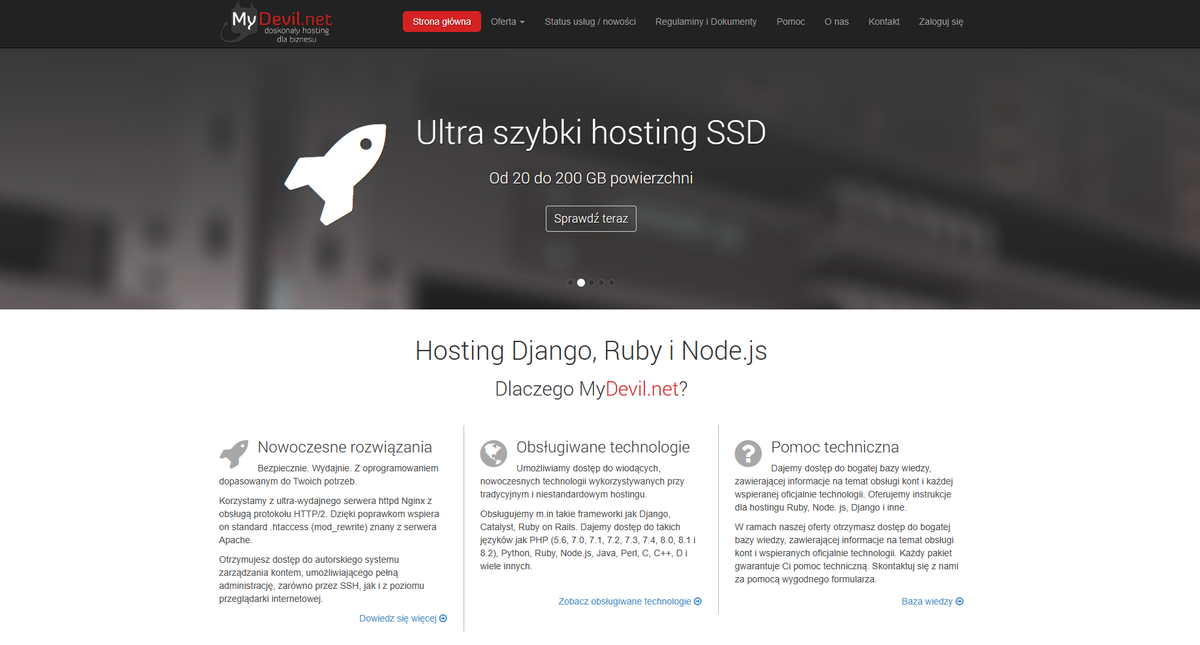Click the Dowiedz się więcej link
1200x645 pixels.
point(398,618)
